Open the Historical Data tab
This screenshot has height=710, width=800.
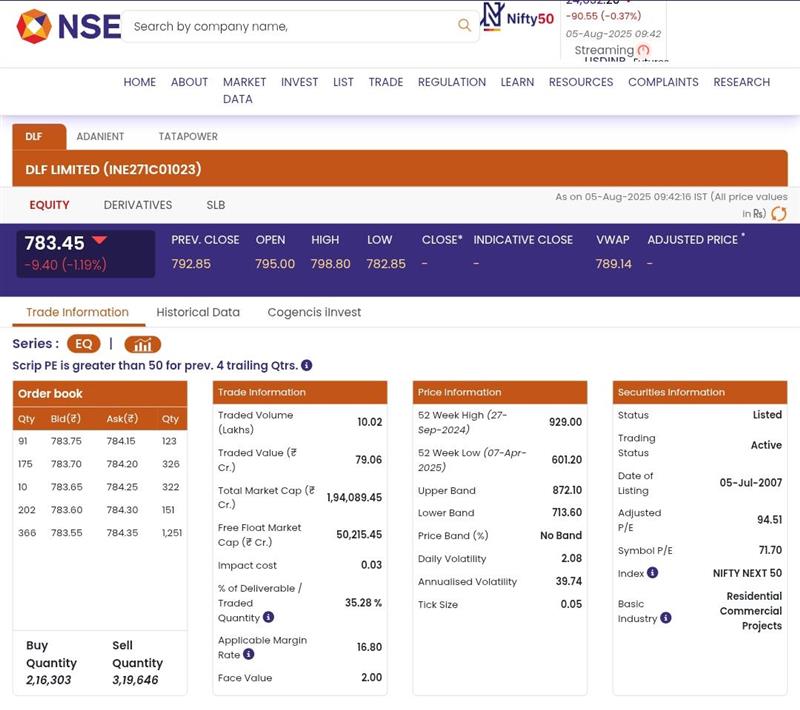(198, 312)
